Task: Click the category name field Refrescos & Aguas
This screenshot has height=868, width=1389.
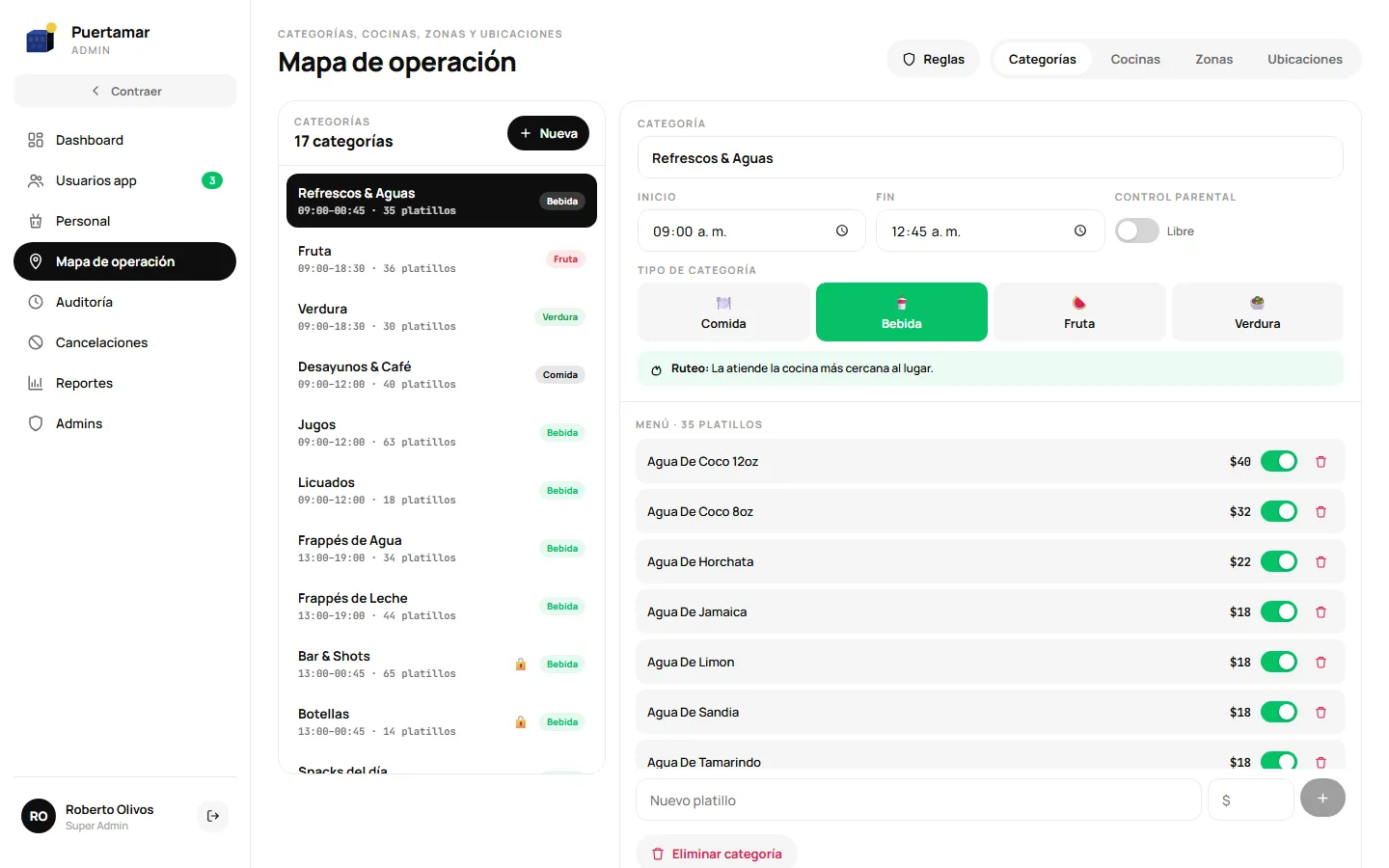Action: tap(991, 158)
